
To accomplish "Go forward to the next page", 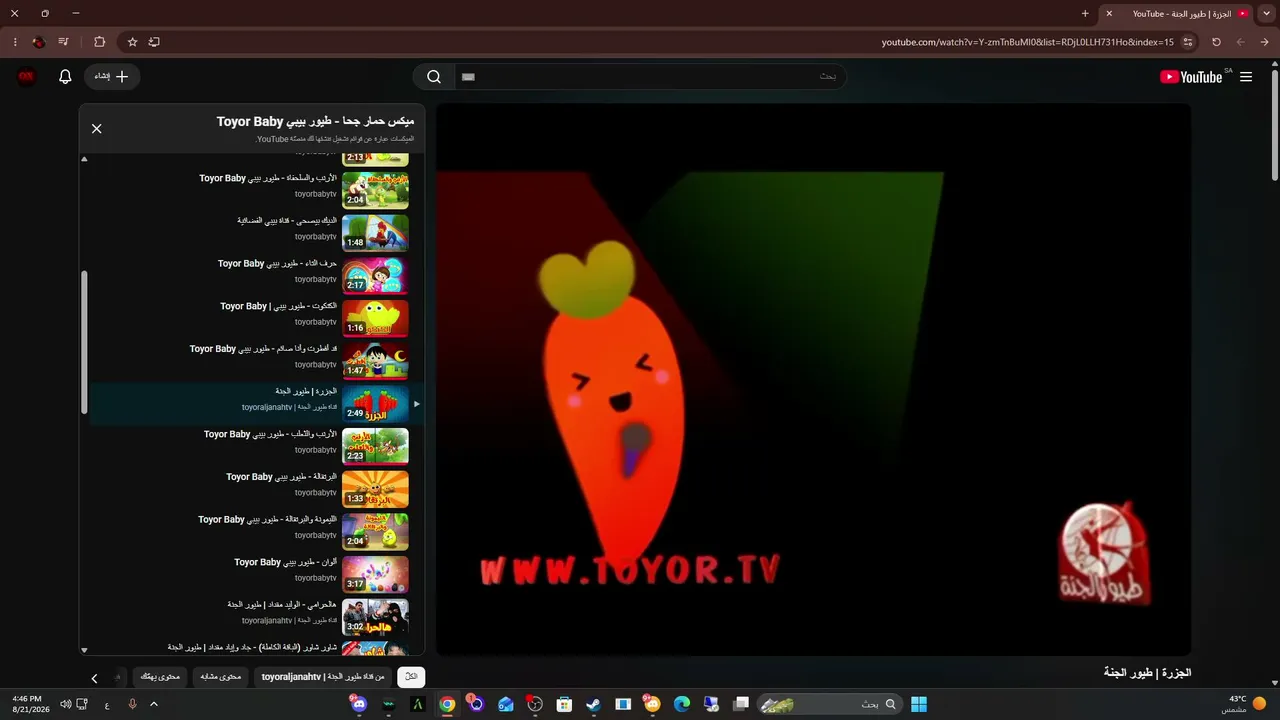I will pyautogui.click(x=1241, y=42).
